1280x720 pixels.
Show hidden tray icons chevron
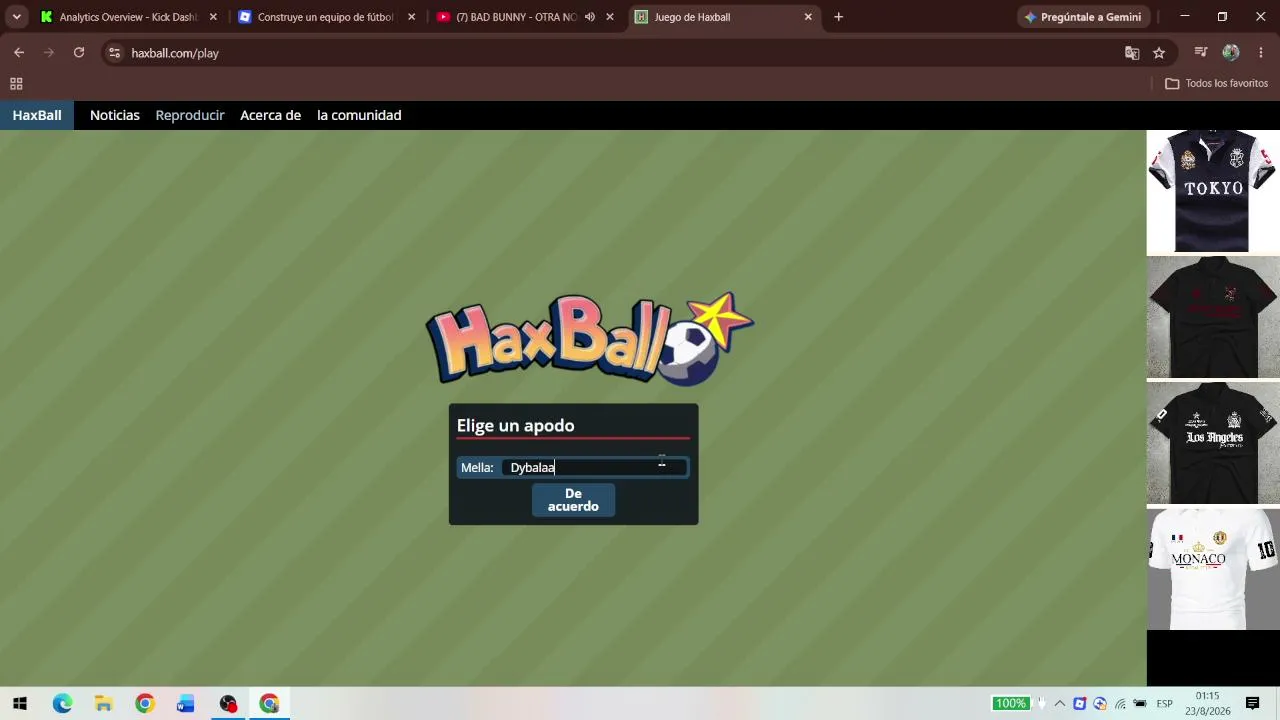1060,704
